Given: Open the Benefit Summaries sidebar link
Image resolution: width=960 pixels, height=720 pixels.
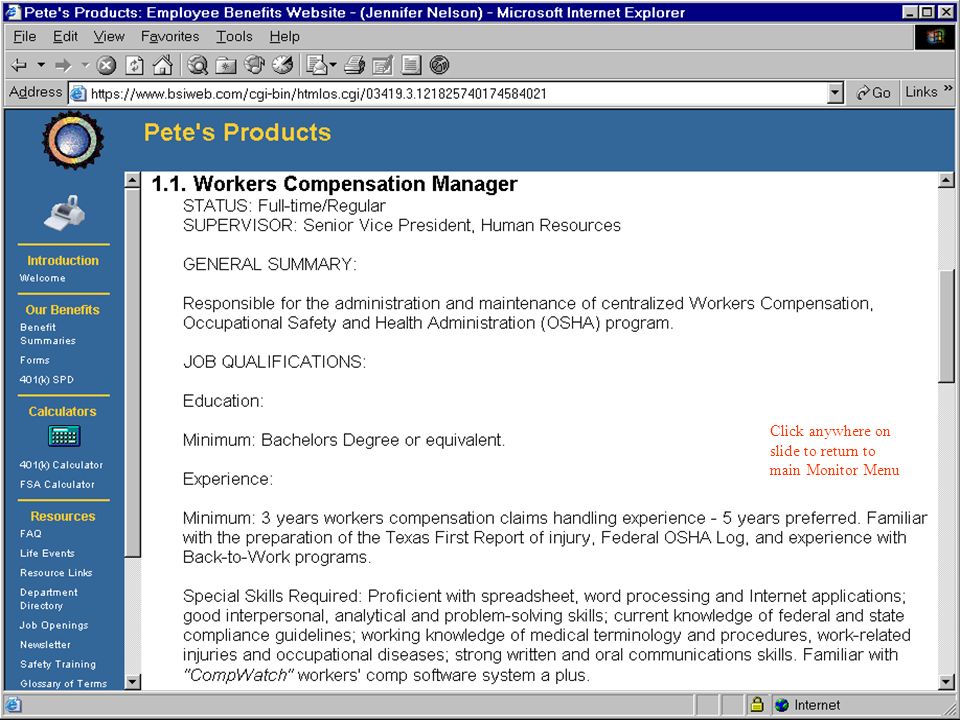Looking at the screenshot, I should click(x=48, y=334).
